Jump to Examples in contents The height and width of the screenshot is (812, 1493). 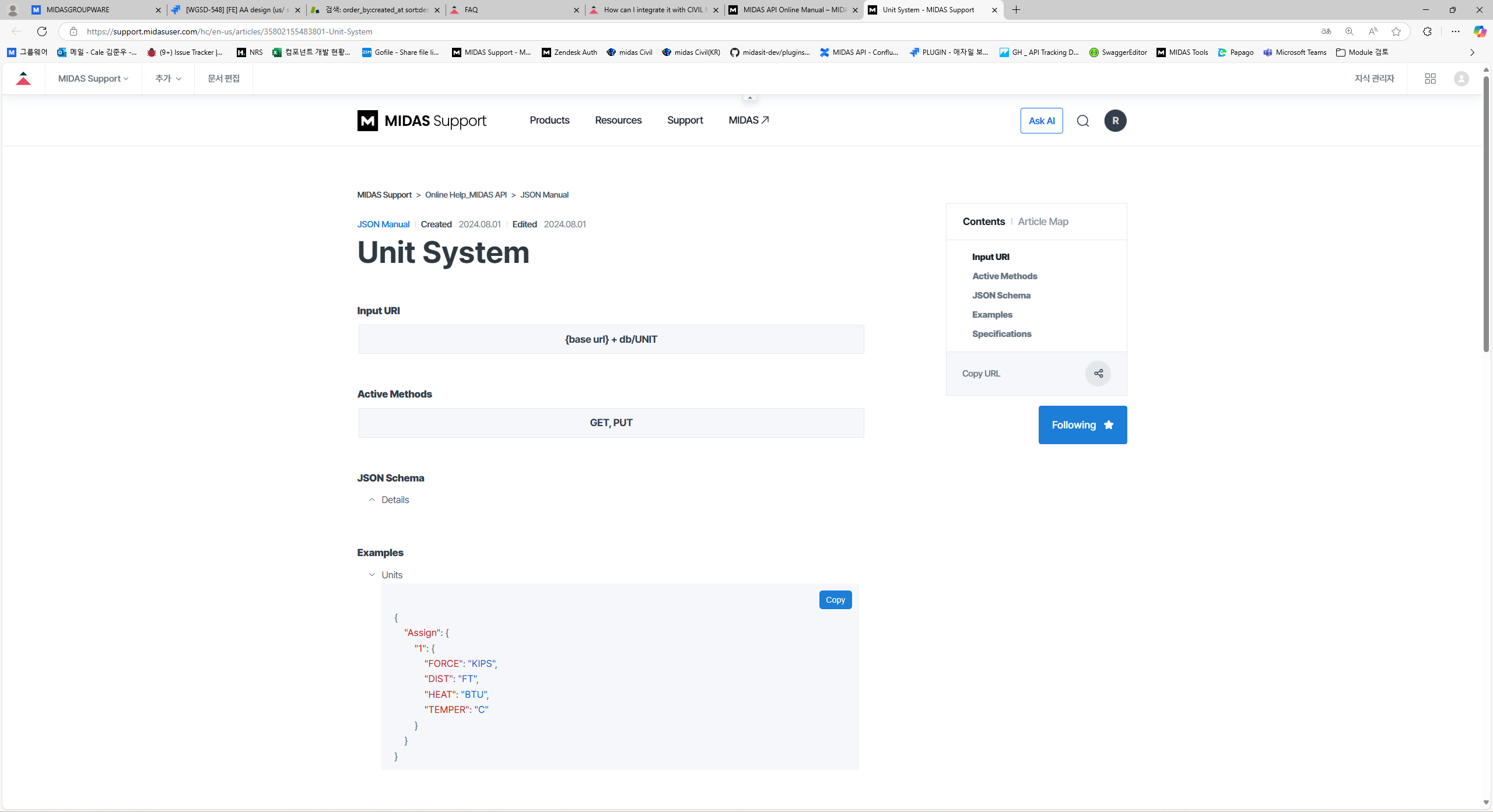click(x=992, y=315)
